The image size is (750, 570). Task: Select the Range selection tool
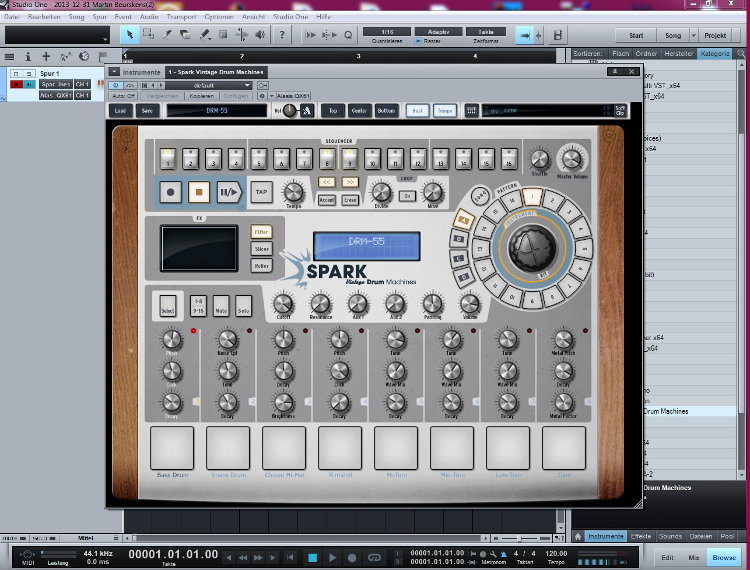[x=148, y=34]
